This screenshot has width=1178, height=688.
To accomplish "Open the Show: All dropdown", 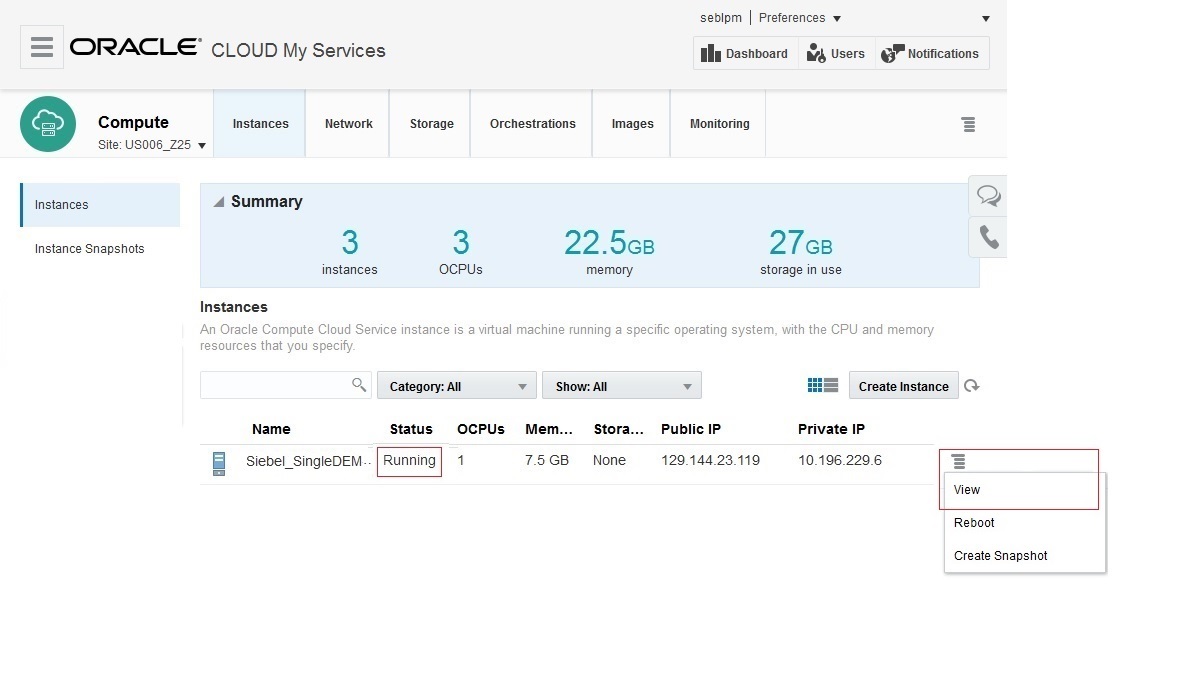I will (x=621, y=386).
